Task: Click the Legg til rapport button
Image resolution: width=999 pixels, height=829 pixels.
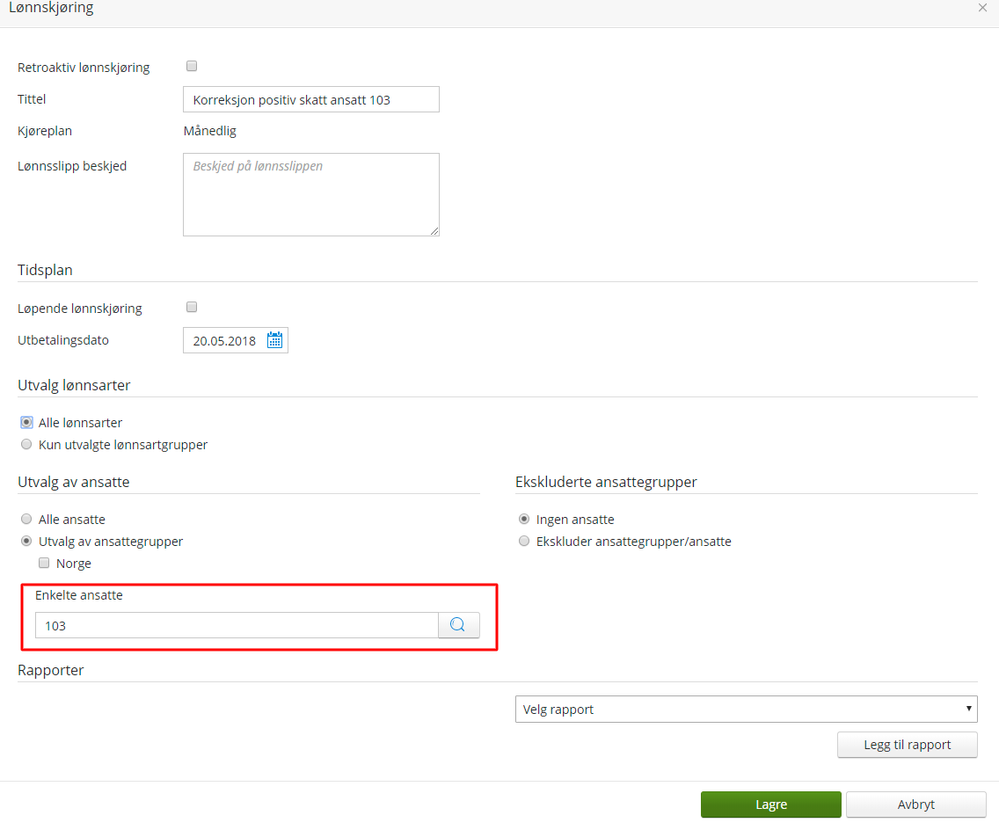Action: [907, 744]
